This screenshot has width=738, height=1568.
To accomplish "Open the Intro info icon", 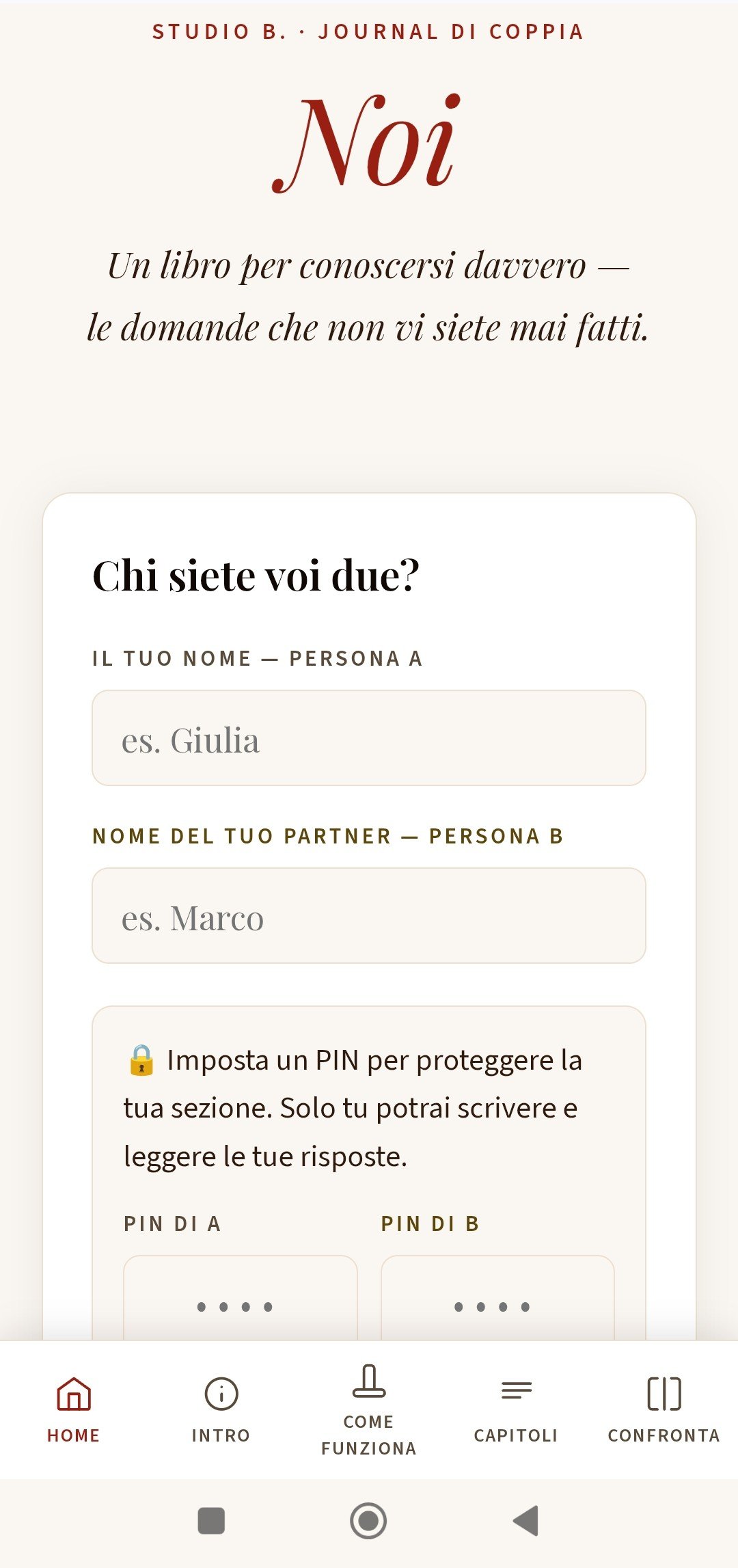I will pyautogui.click(x=221, y=1394).
